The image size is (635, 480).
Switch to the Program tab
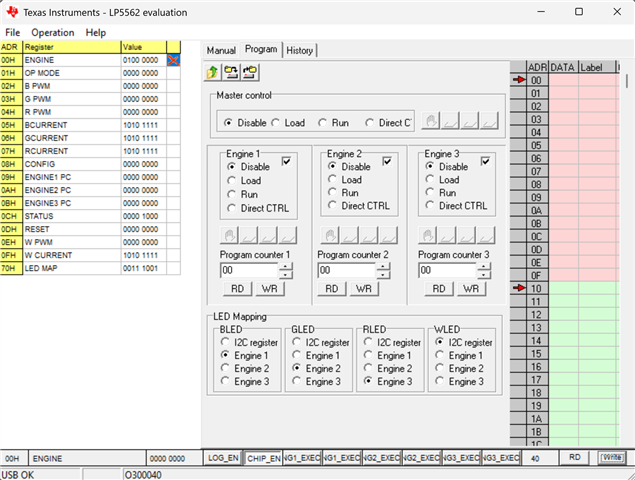(x=261, y=49)
